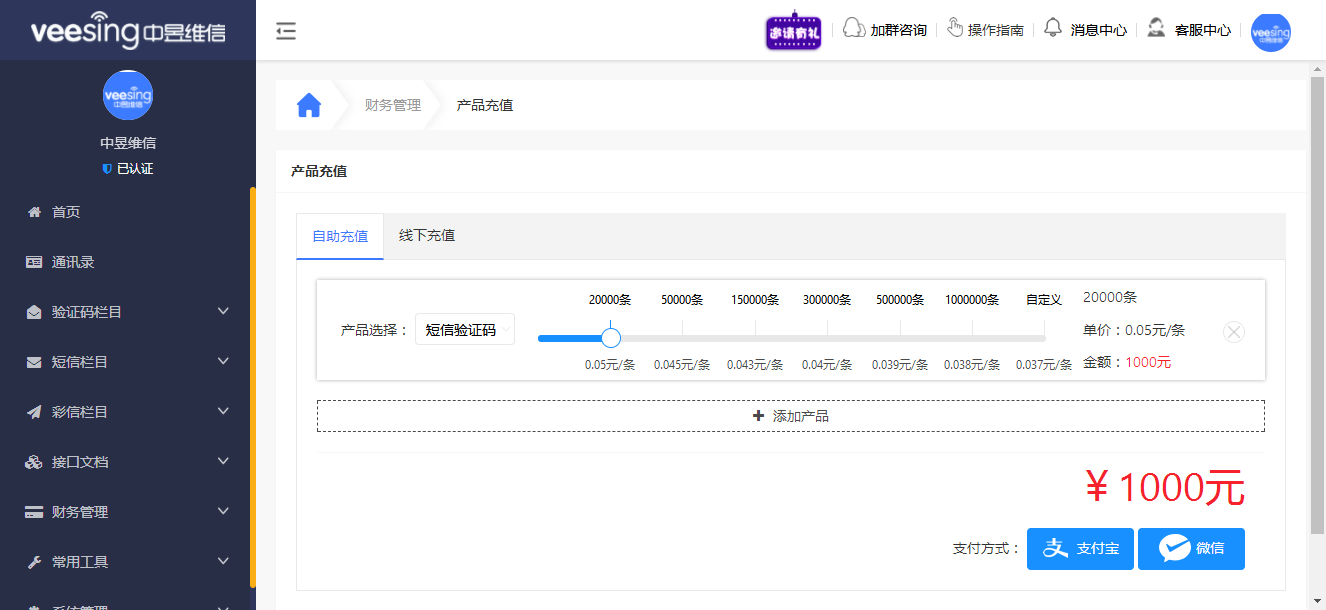This screenshot has height=610, width=1326.
Task: Click the 客服中心 support icon
Action: pos(1156,29)
